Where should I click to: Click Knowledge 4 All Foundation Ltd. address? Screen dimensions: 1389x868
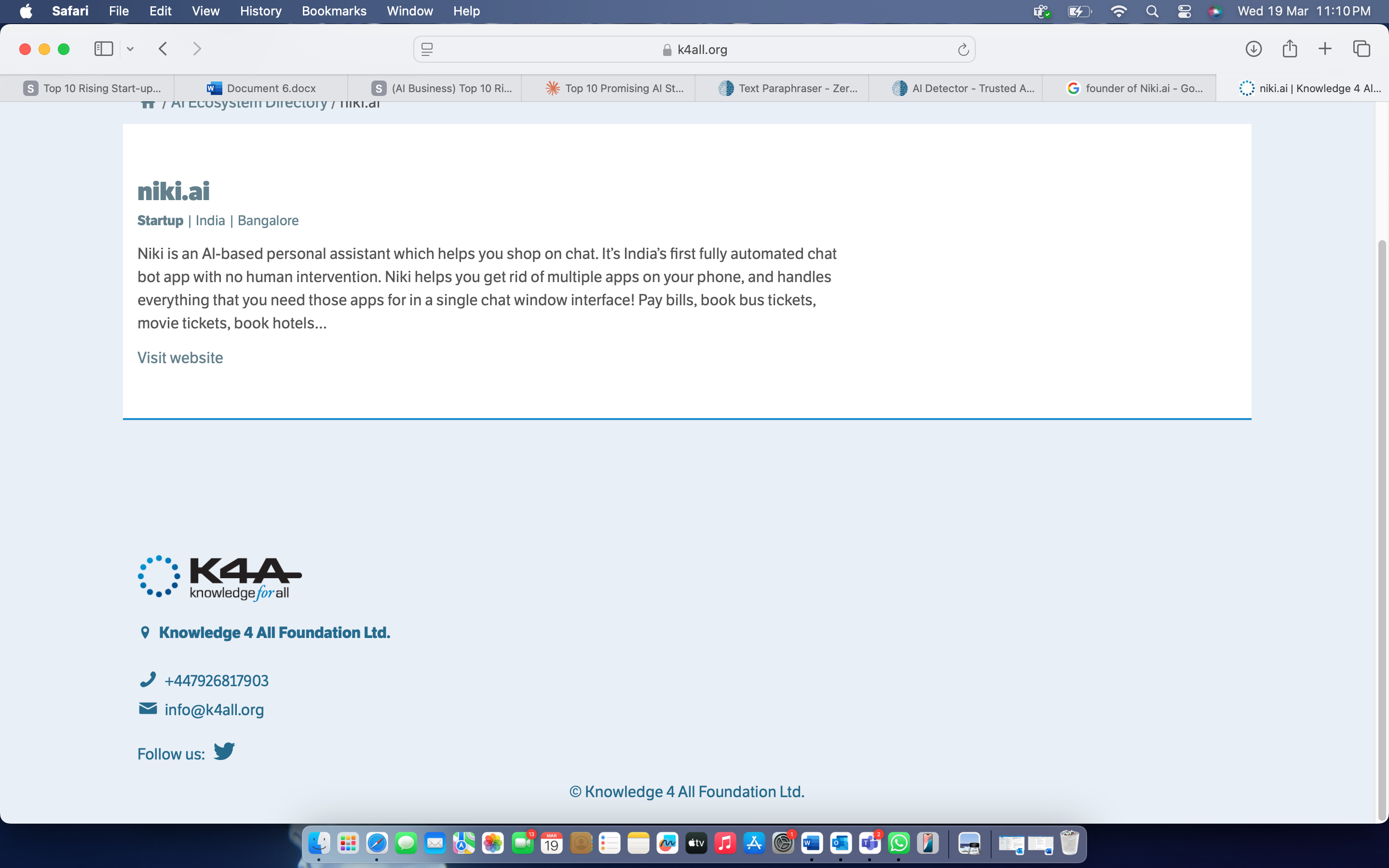(274, 633)
